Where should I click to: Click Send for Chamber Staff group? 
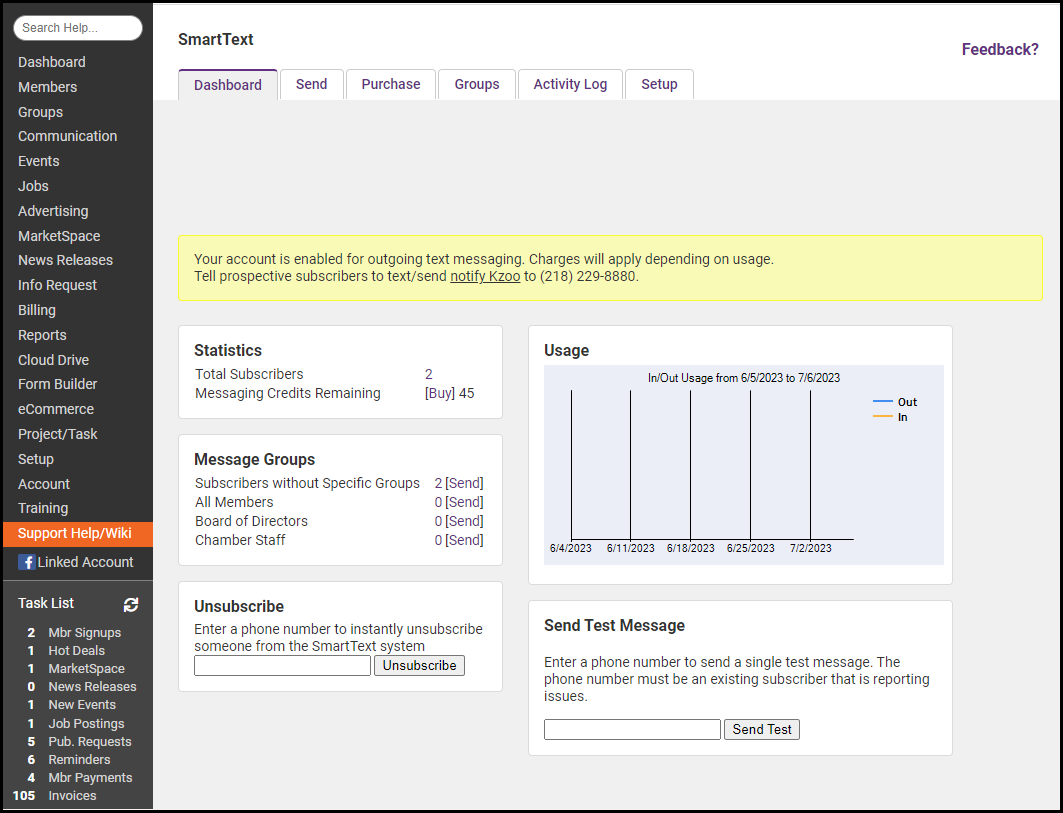(x=464, y=540)
